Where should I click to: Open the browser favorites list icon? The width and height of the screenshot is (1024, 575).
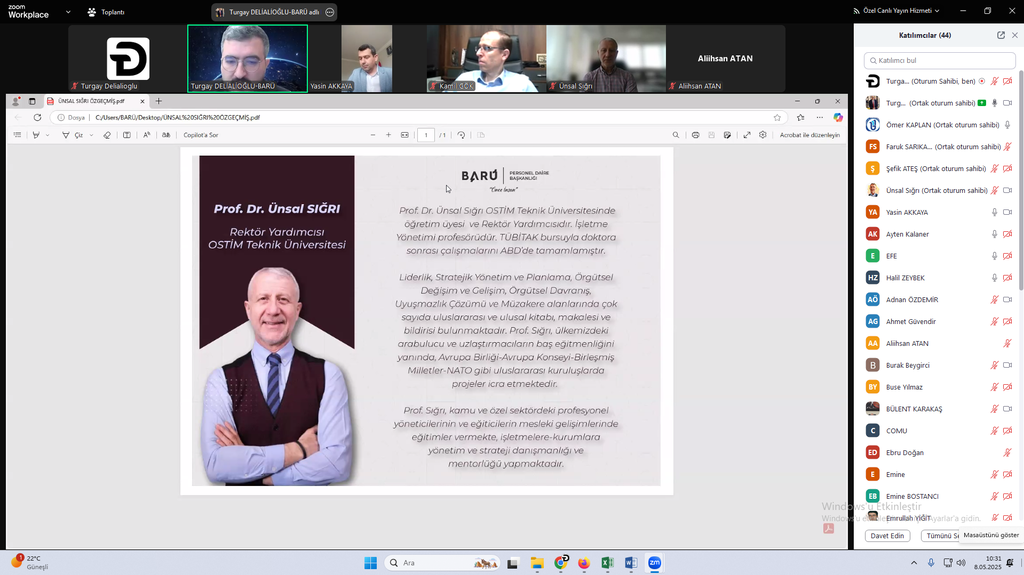801,118
